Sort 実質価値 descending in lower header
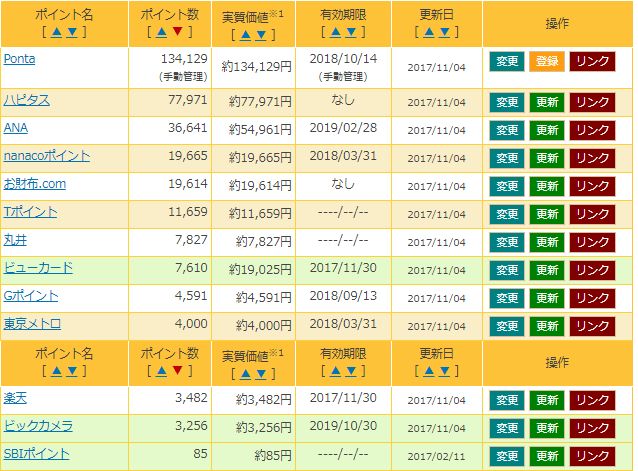Image resolution: width=638 pixels, height=471 pixels. point(261,374)
